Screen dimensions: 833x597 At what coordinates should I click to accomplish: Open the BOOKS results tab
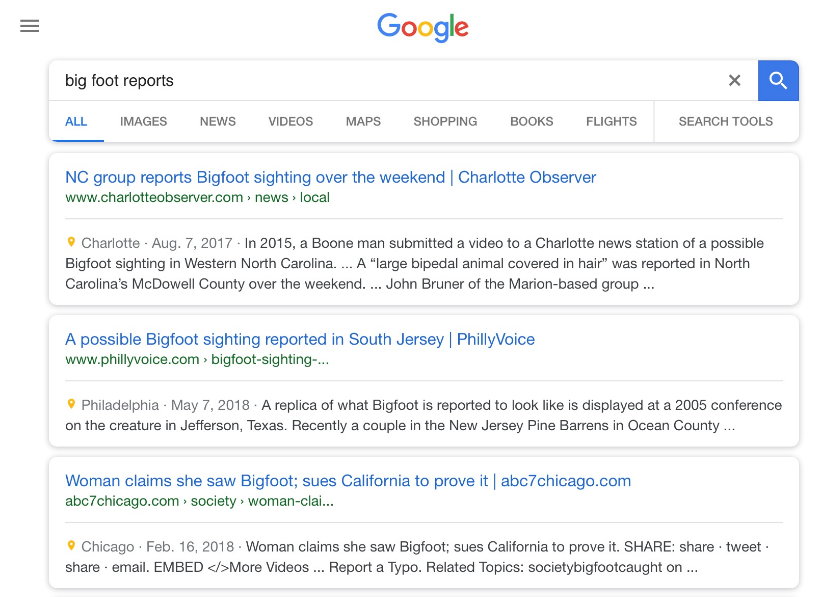[x=531, y=121]
